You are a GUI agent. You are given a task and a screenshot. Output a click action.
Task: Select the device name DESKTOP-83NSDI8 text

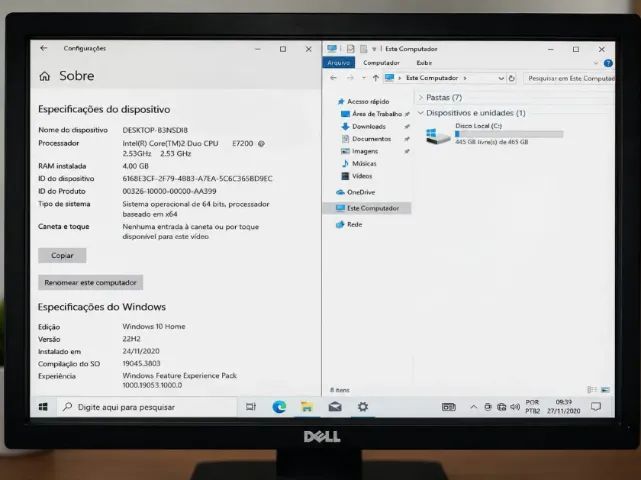point(155,130)
